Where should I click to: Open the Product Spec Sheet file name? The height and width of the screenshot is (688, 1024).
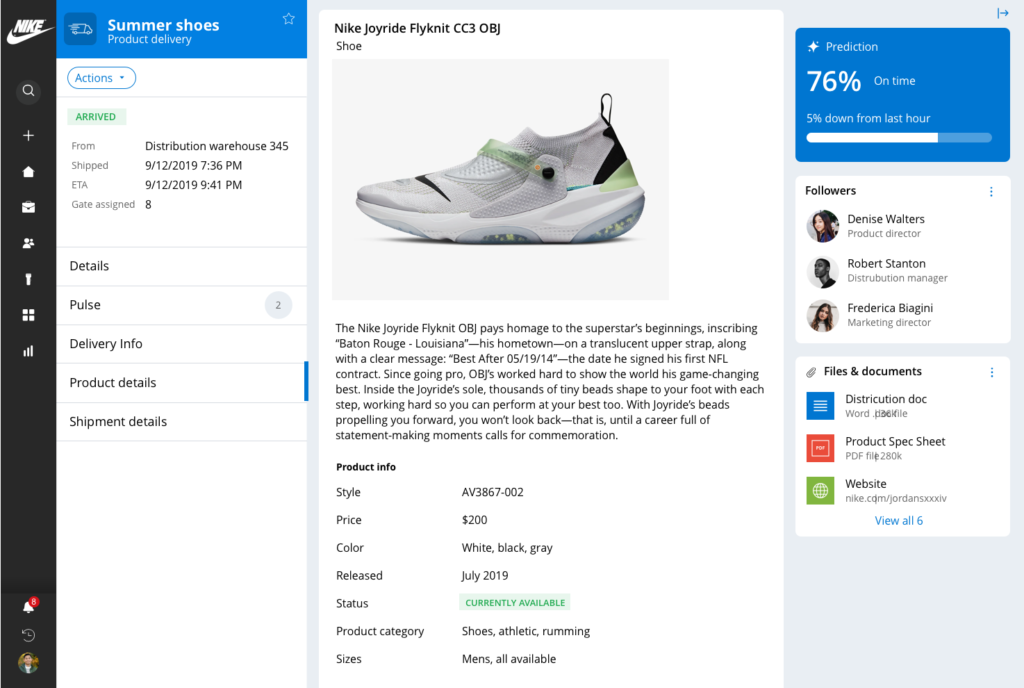point(895,441)
